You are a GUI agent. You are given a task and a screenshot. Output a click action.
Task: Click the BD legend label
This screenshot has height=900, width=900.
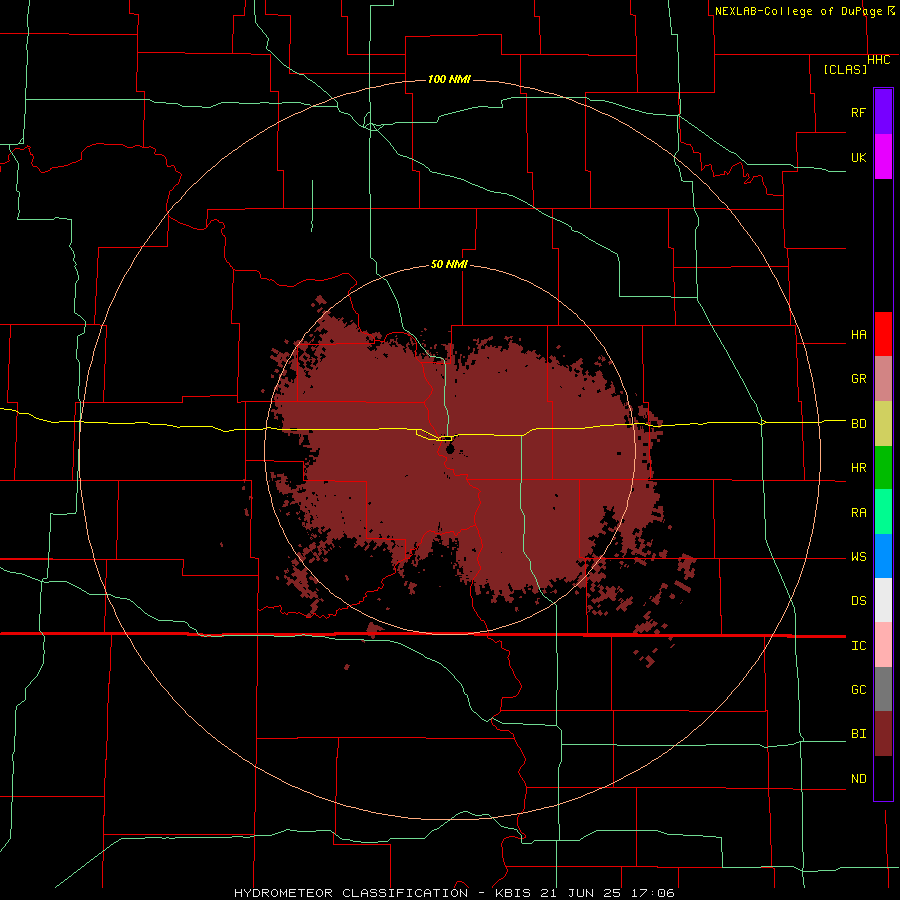(x=858, y=424)
